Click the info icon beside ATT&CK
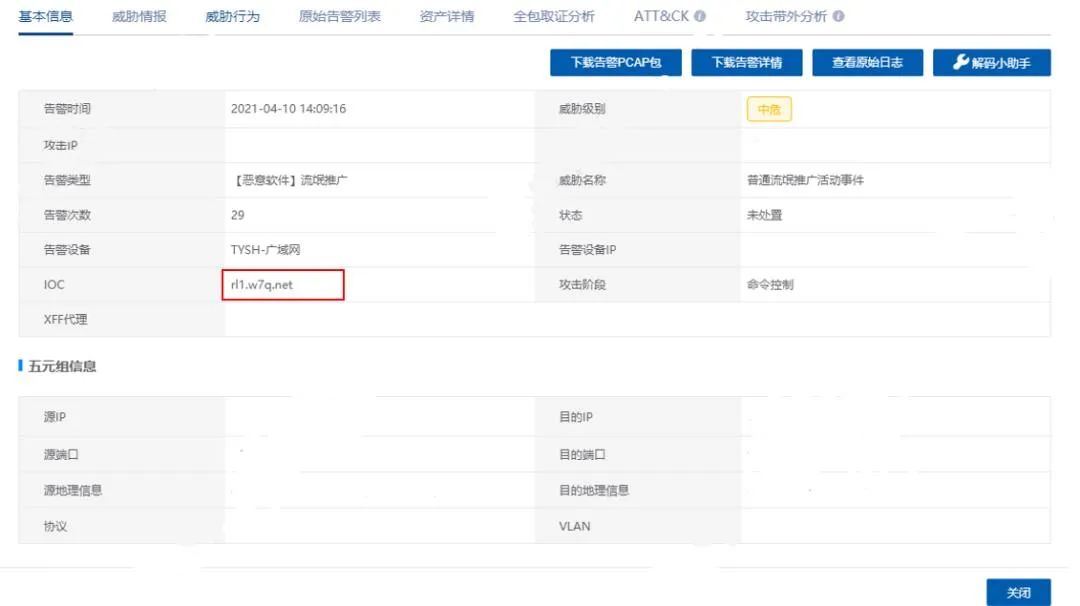The width and height of the screenshot is (1080, 606). (x=700, y=17)
